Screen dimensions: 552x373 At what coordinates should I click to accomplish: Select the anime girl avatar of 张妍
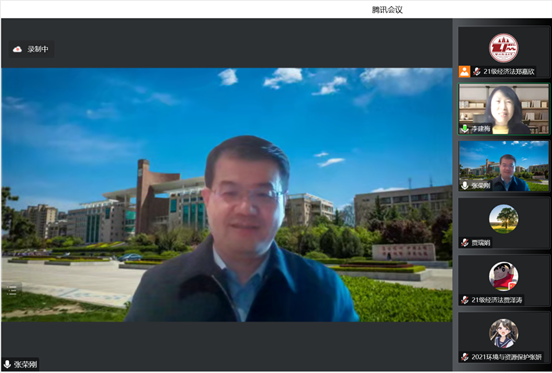[503, 333]
